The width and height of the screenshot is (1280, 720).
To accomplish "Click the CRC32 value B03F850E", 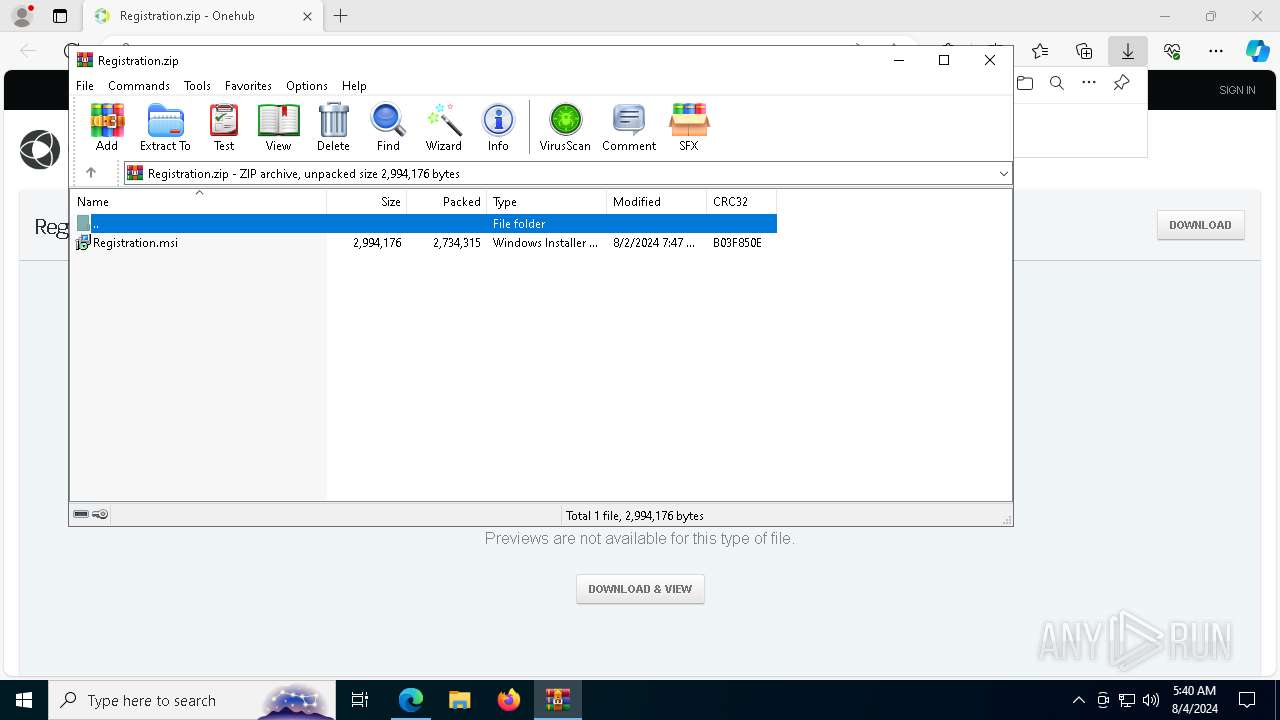I will click(x=737, y=243).
